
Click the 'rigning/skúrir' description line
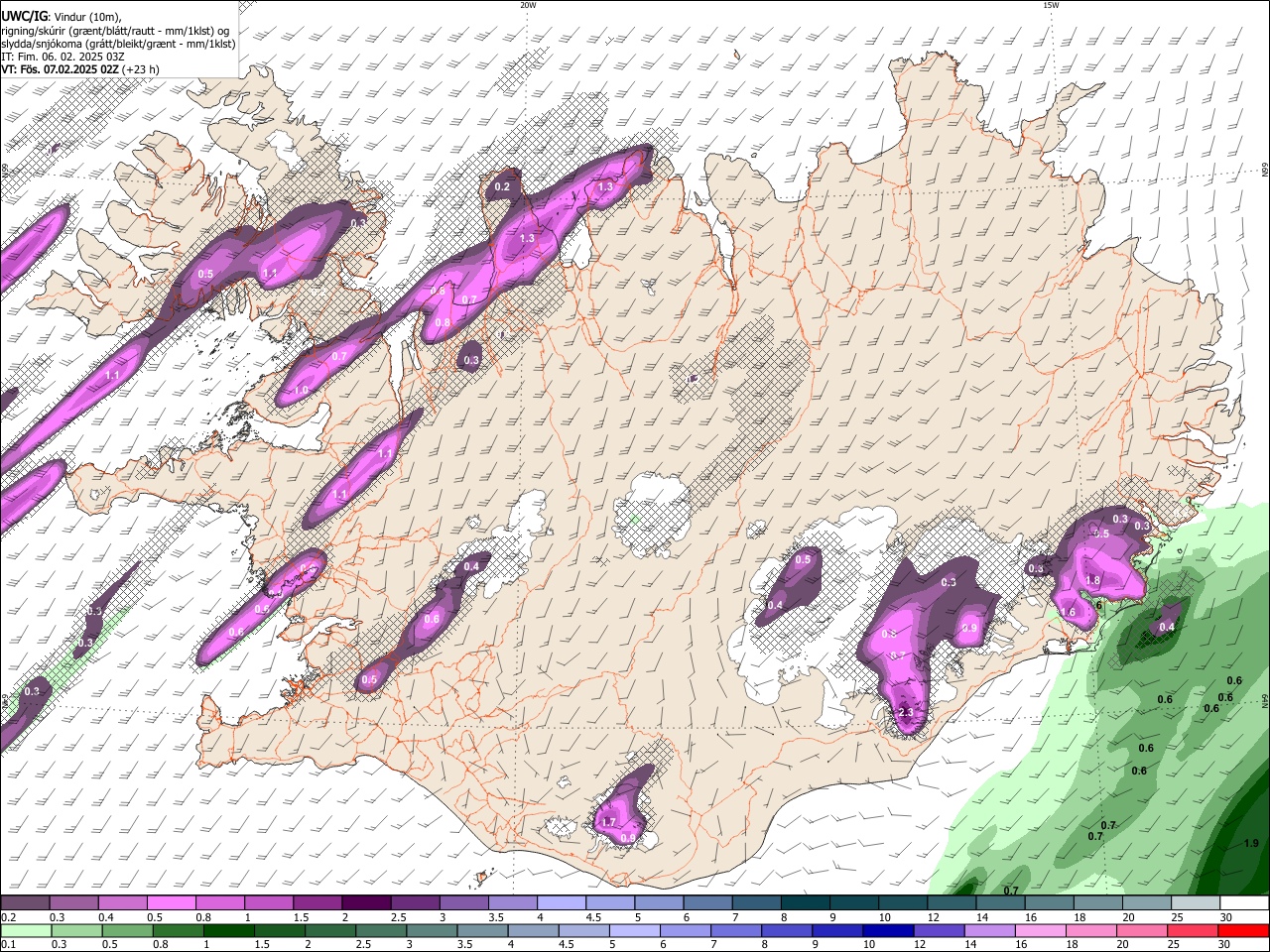coord(115,30)
